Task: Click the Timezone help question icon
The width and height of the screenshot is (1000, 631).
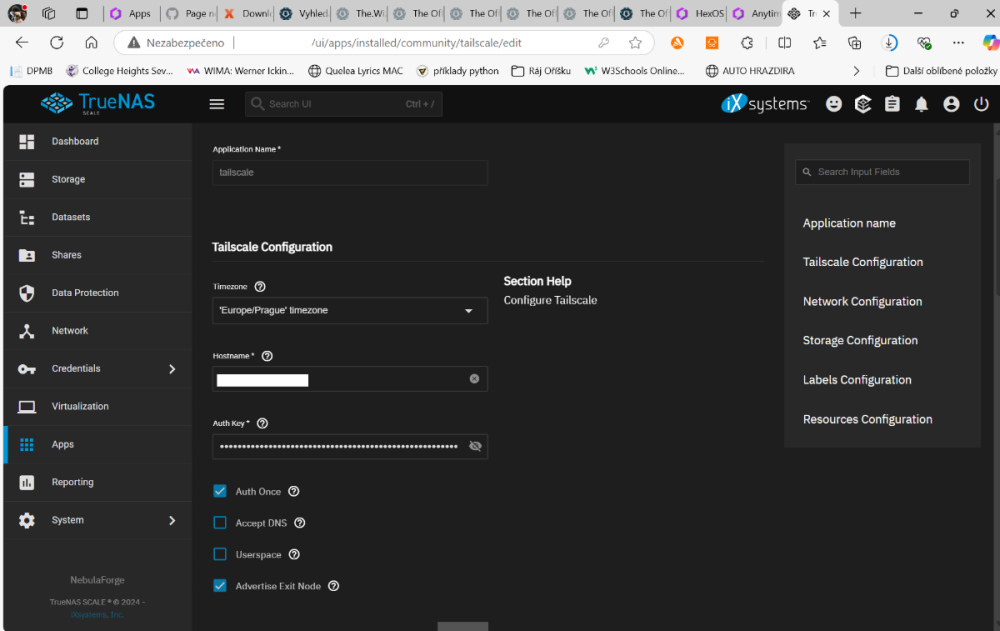Action: 260,287
